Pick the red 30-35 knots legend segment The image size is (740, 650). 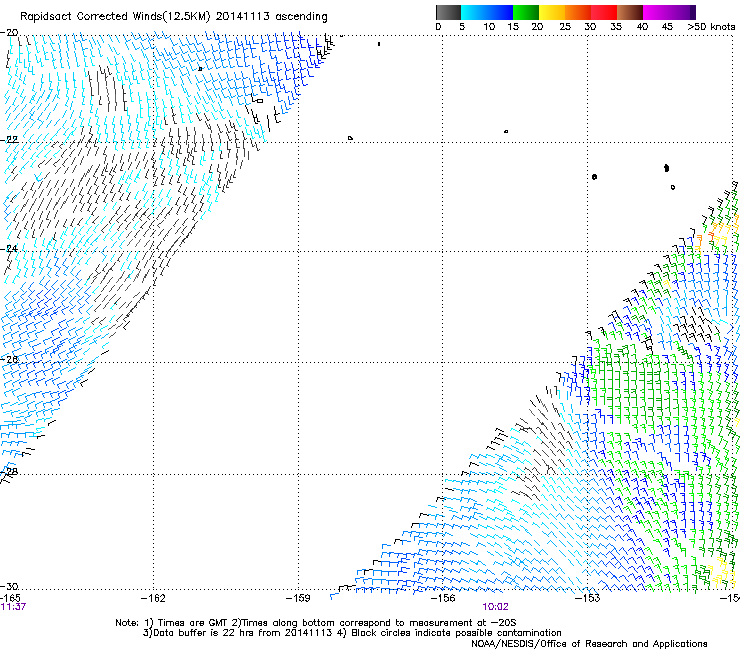click(604, 12)
